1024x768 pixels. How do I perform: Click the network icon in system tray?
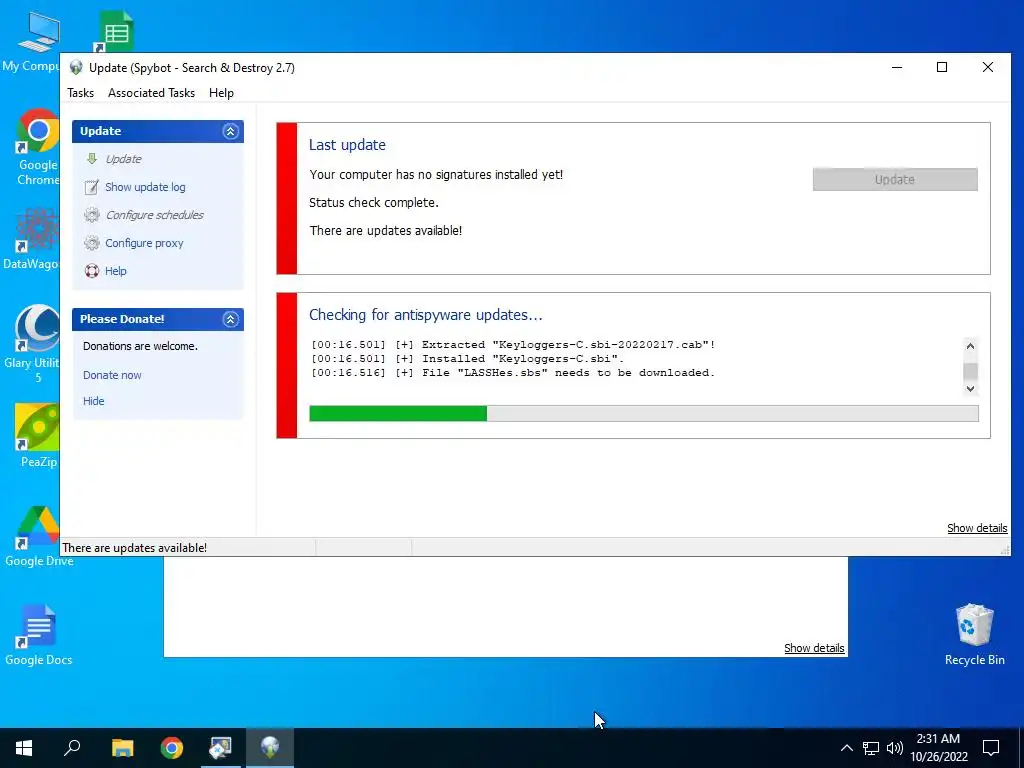pyautogui.click(x=871, y=748)
